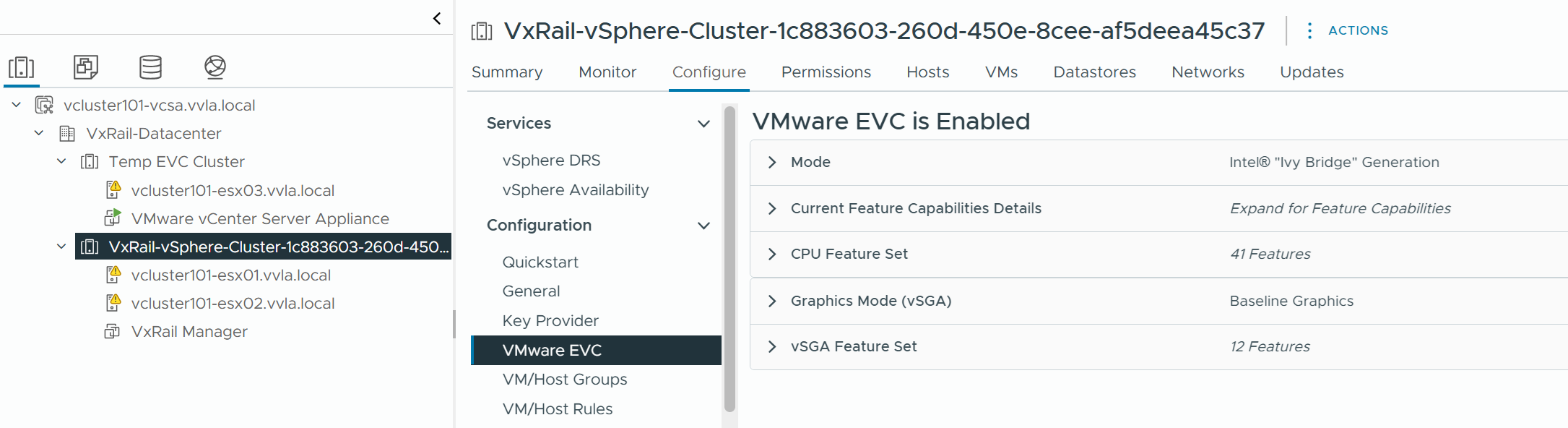The height and width of the screenshot is (428, 1568).
Task: Collapse the Services section in Configure
Action: [x=703, y=124]
